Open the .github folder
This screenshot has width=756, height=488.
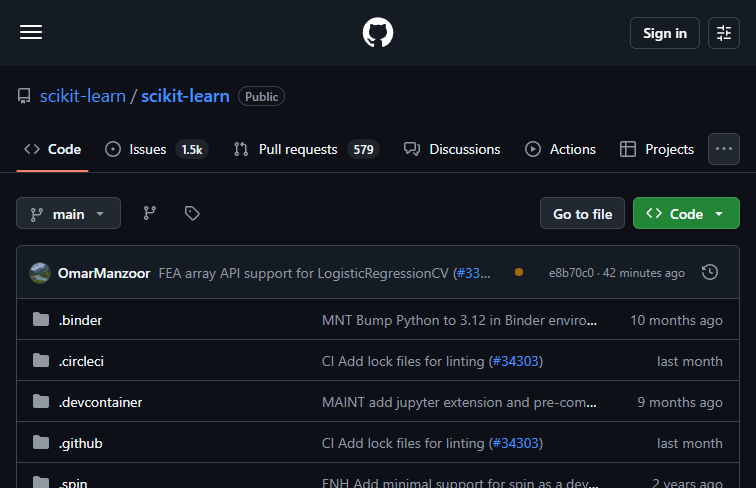[x=81, y=443]
